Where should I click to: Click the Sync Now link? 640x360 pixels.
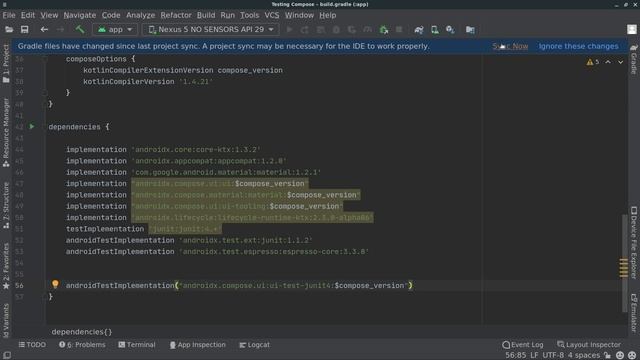510,46
